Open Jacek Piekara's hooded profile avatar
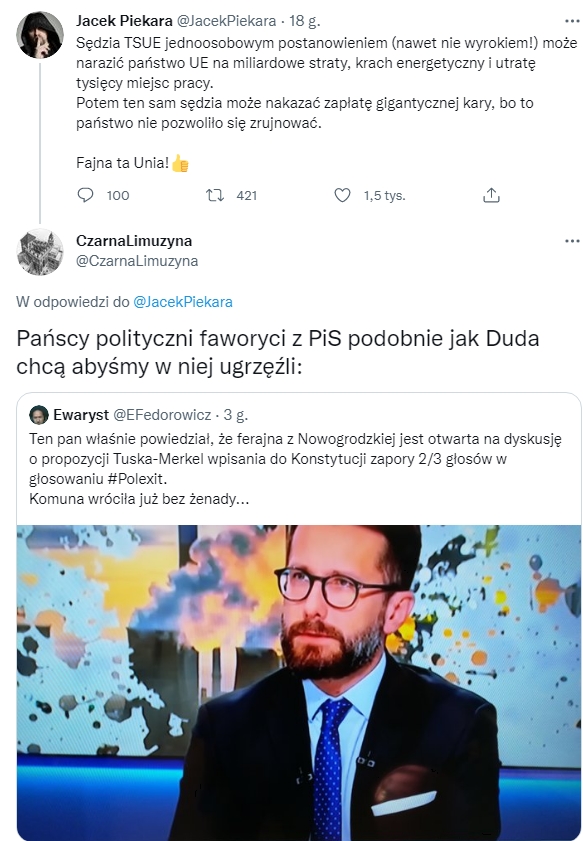 point(40,35)
